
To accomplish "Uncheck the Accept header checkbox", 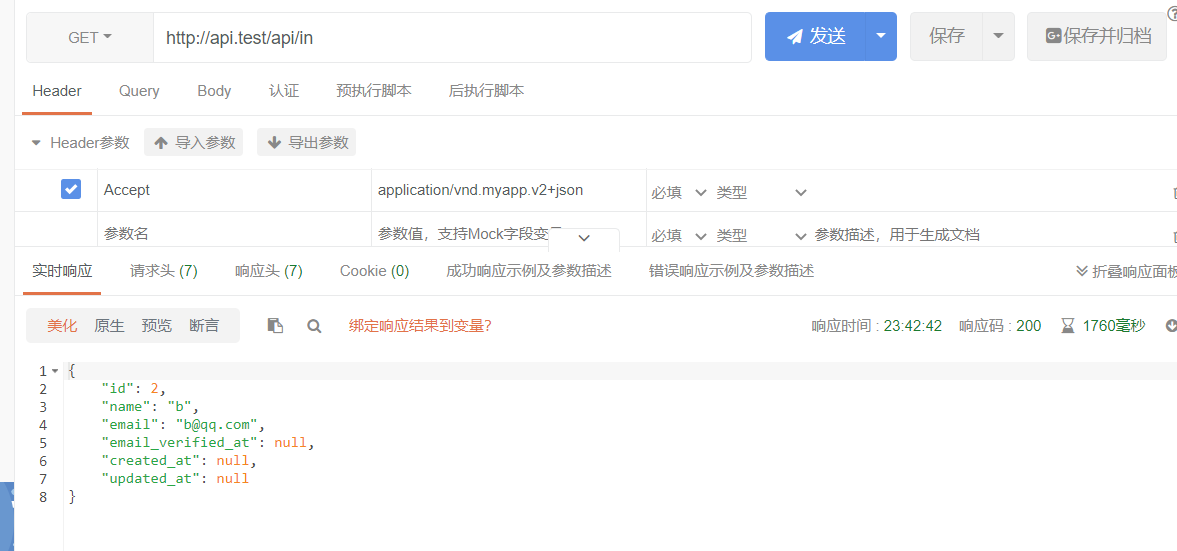I will point(71,189).
